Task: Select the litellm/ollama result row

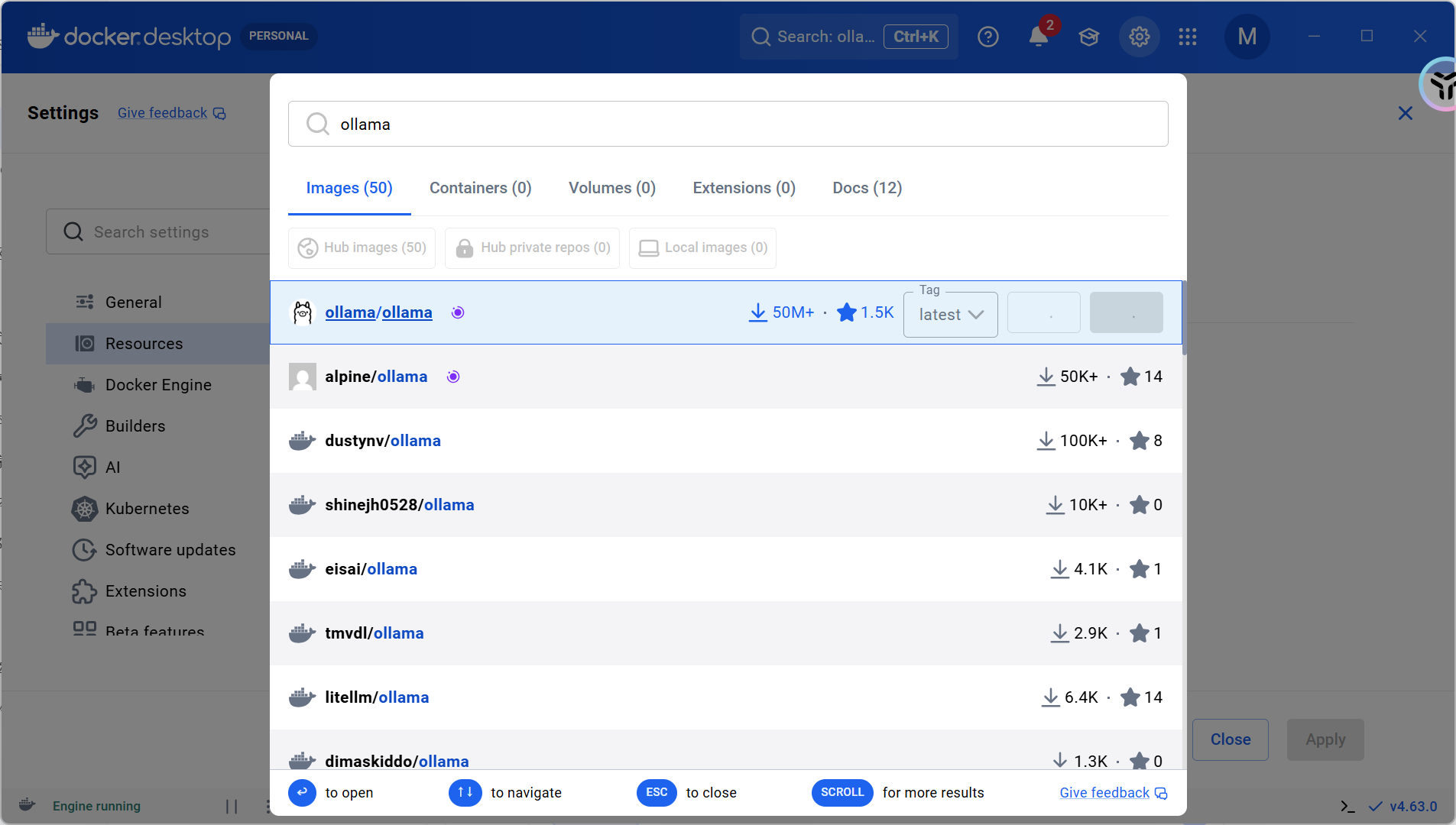Action: pyautogui.click(x=726, y=697)
